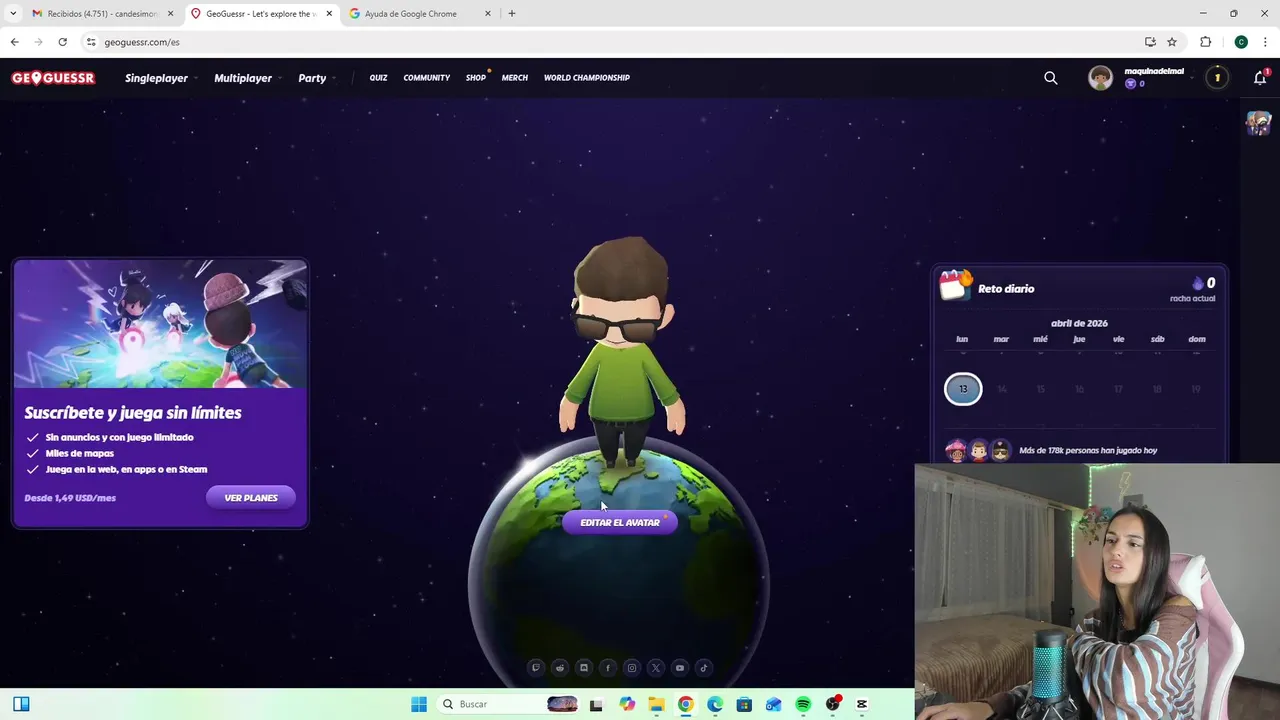The width and height of the screenshot is (1280, 720).
Task: Open the COMMUNITY nav item
Action: point(427,78)
